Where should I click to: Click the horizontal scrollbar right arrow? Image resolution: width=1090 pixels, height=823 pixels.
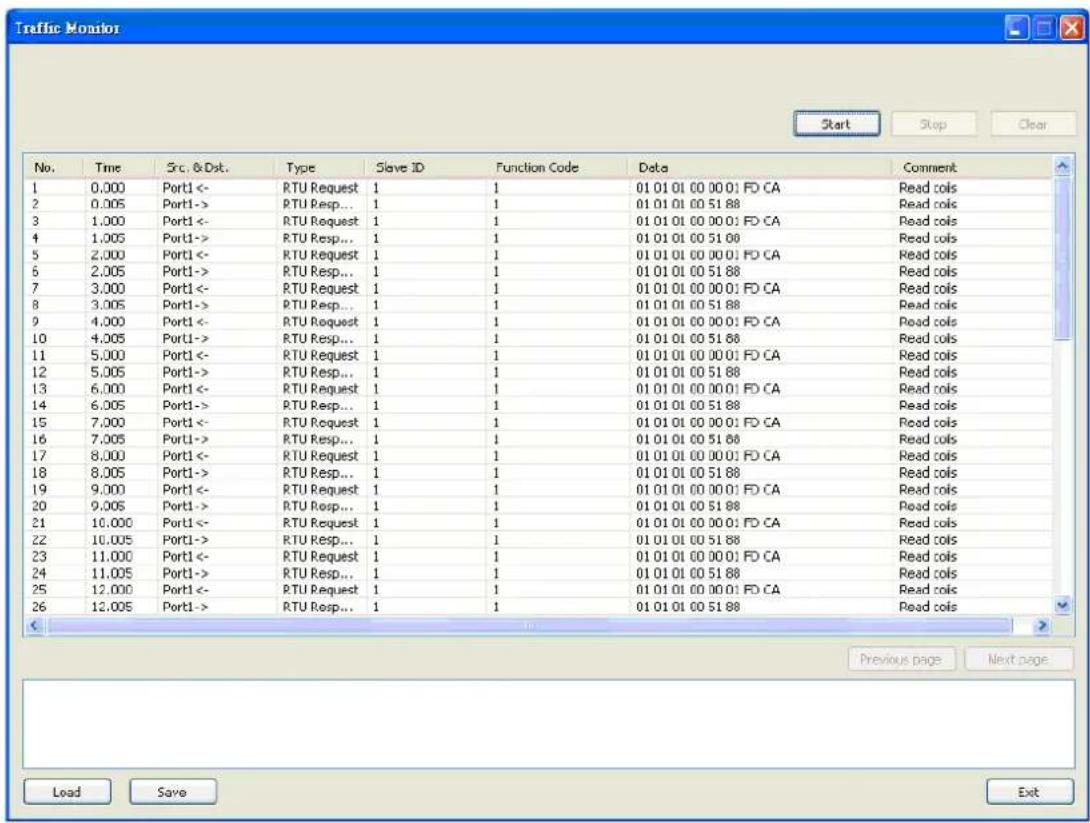coord(1041,626)
